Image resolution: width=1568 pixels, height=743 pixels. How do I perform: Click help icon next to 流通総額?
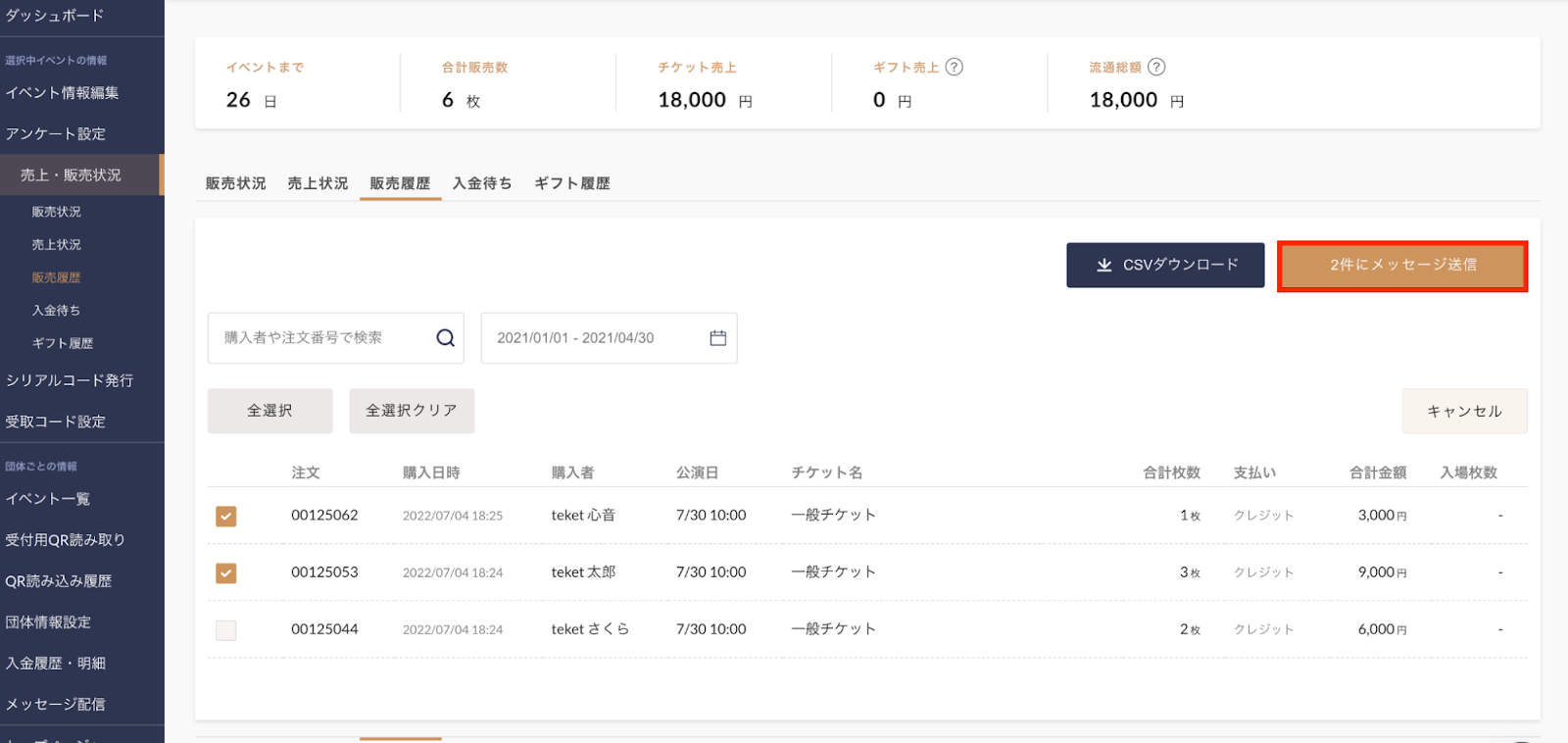click(1156, 68)
